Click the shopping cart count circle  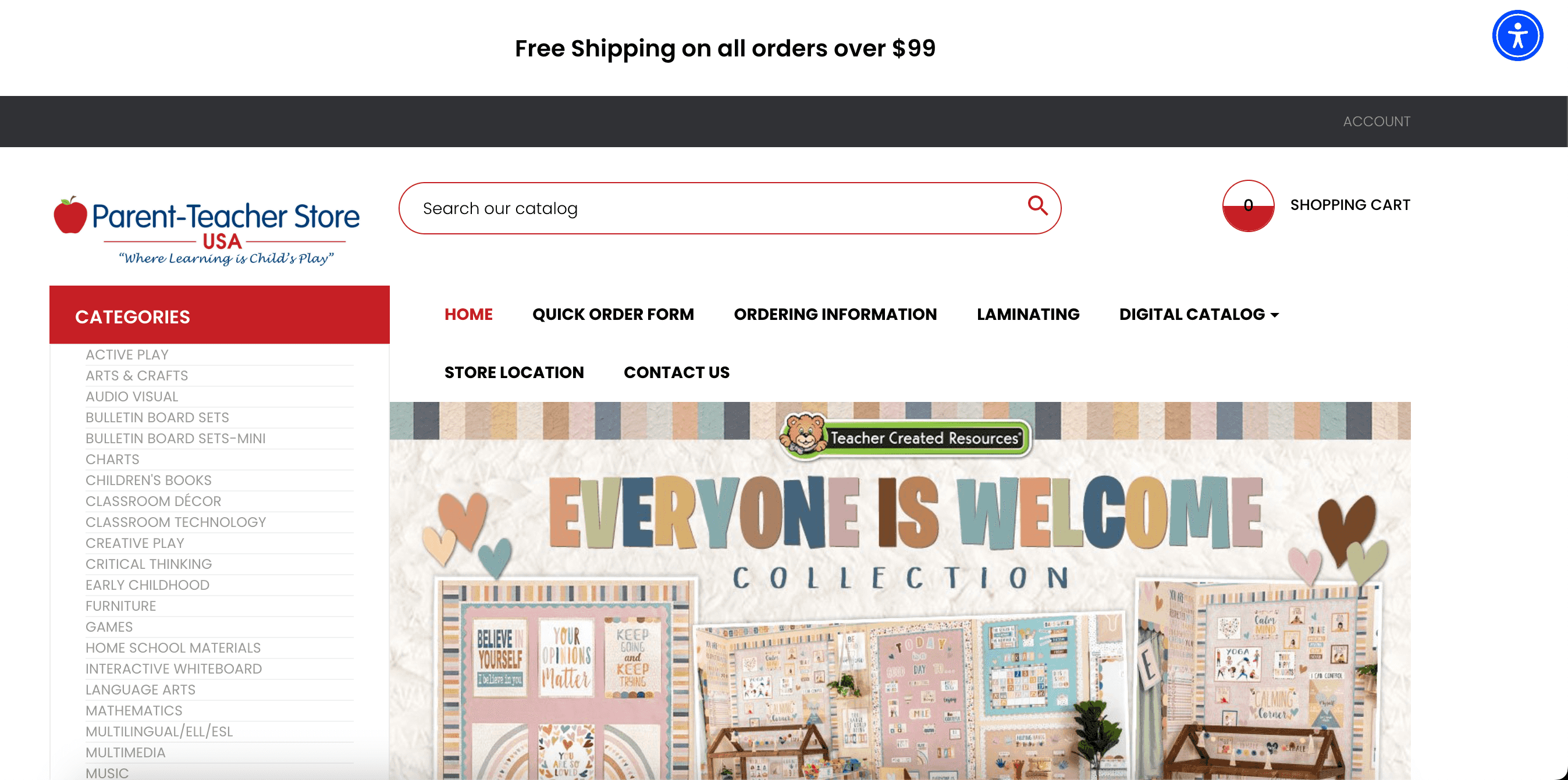1248,206
